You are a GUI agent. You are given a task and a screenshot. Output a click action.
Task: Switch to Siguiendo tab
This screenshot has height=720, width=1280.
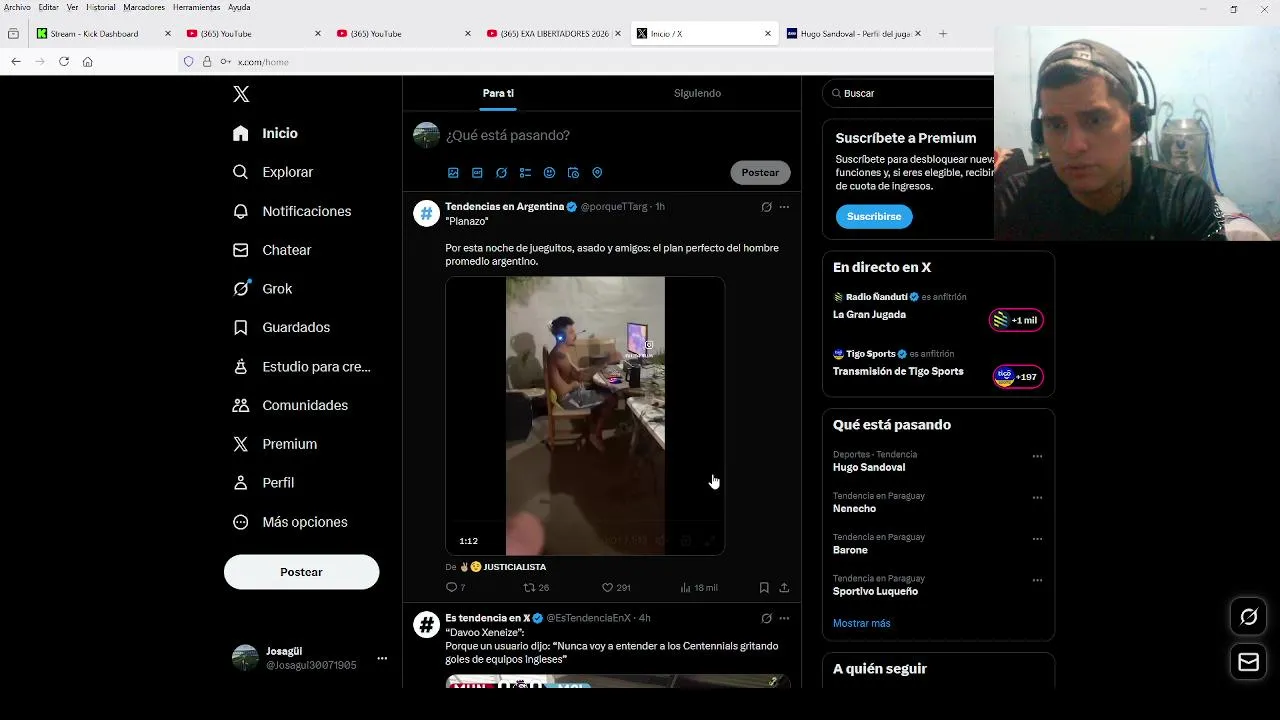point(697,93)
